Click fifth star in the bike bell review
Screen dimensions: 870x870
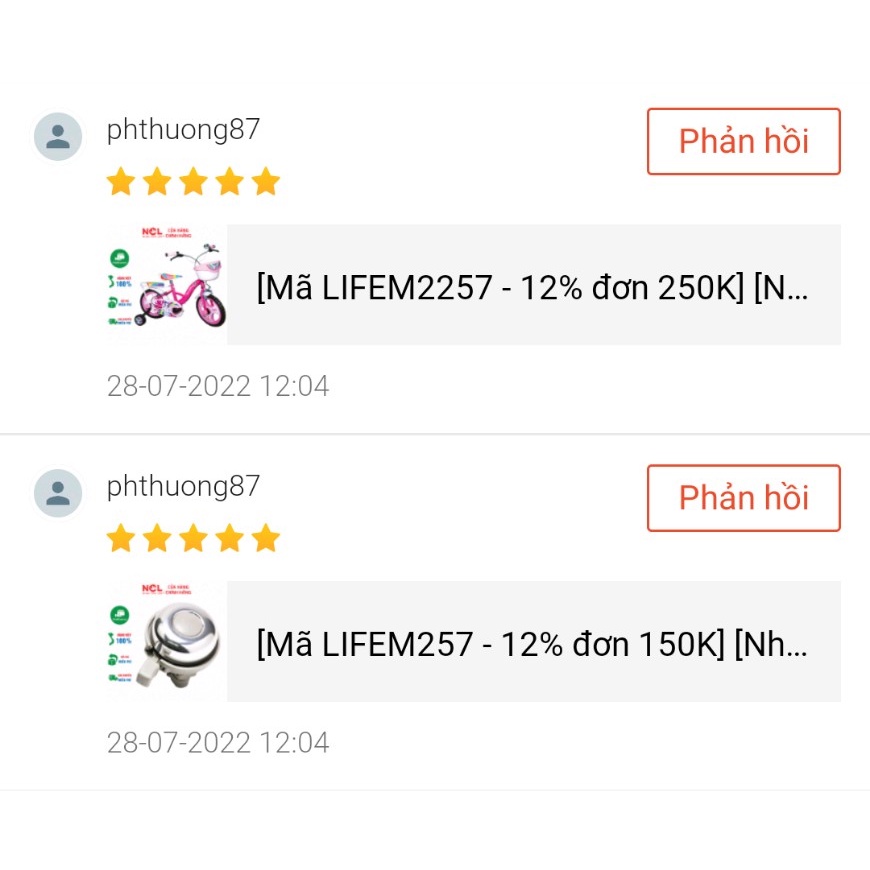tap(265, 539)
